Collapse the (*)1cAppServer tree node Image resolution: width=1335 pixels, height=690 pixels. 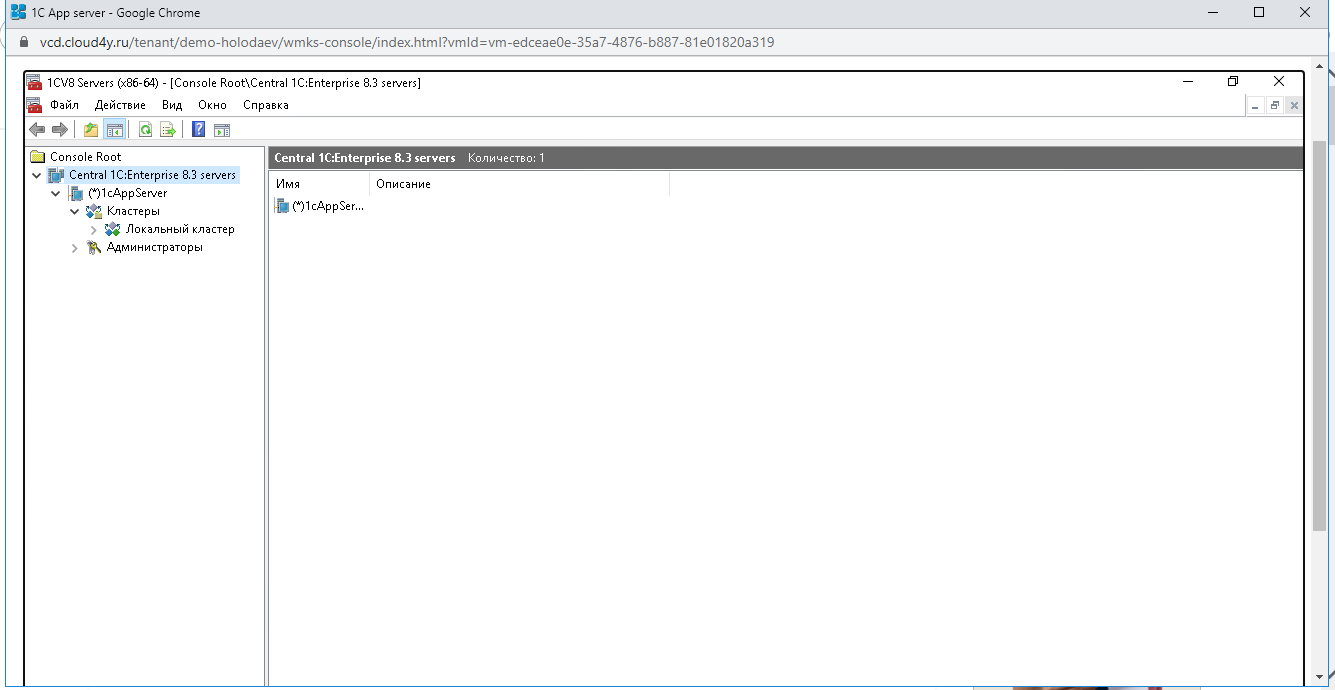coord(56,193)
